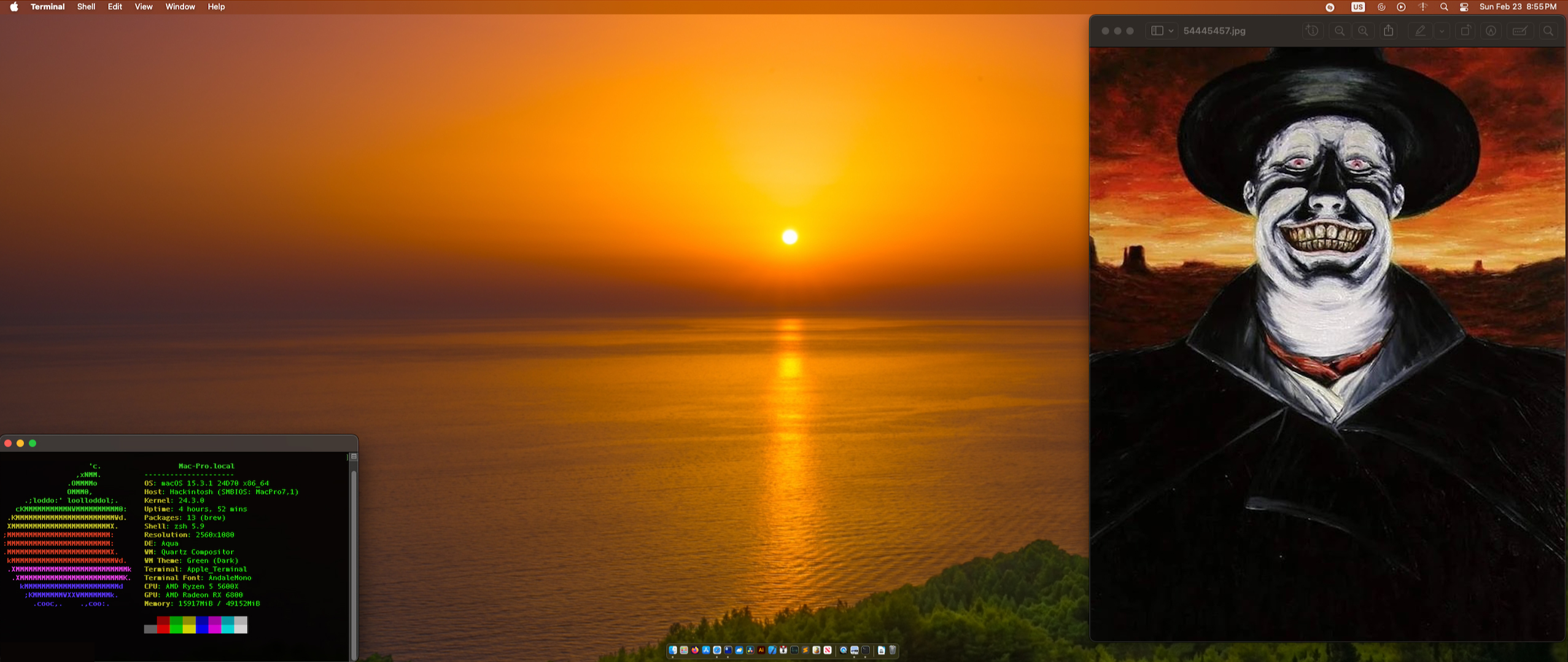1568x662 pixels.
Task: Open the form filling tool in Preview
Action: coord(1519,31)
